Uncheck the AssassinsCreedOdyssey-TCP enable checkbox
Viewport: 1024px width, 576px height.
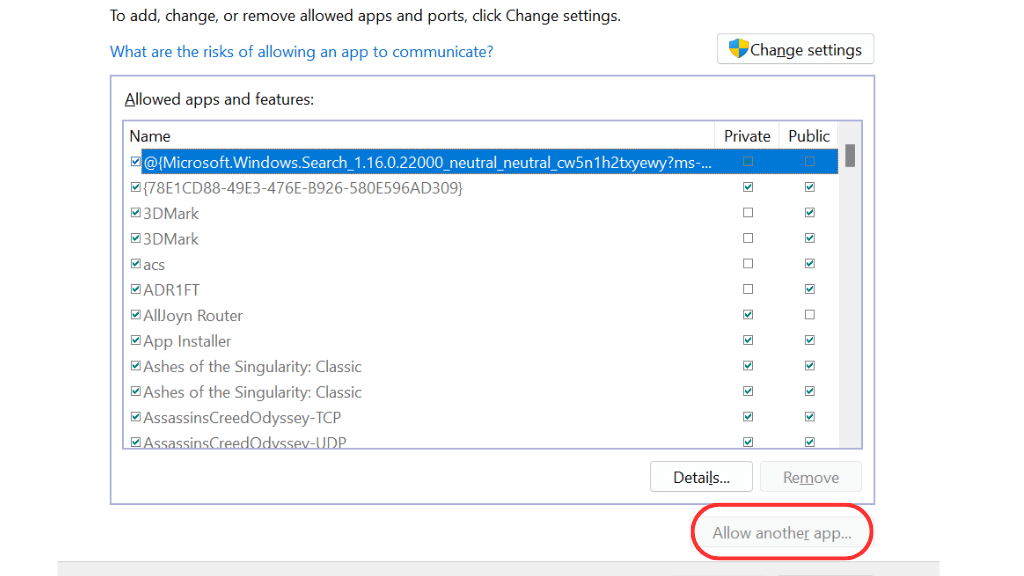(x=135, y=417)
